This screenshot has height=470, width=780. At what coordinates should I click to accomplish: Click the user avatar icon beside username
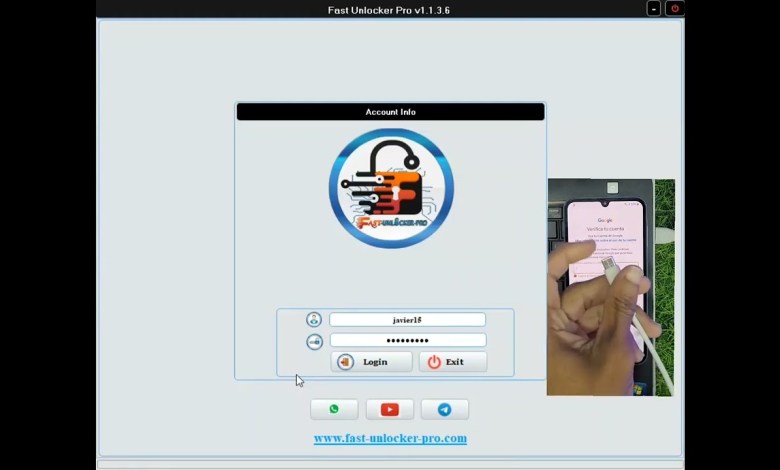314,320
